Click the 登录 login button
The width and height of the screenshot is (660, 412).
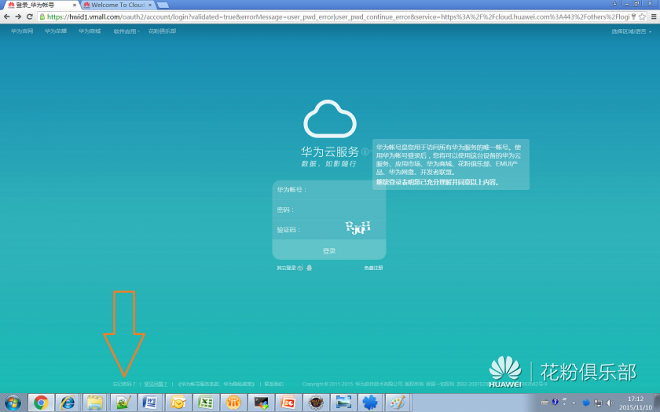point(329,251)
